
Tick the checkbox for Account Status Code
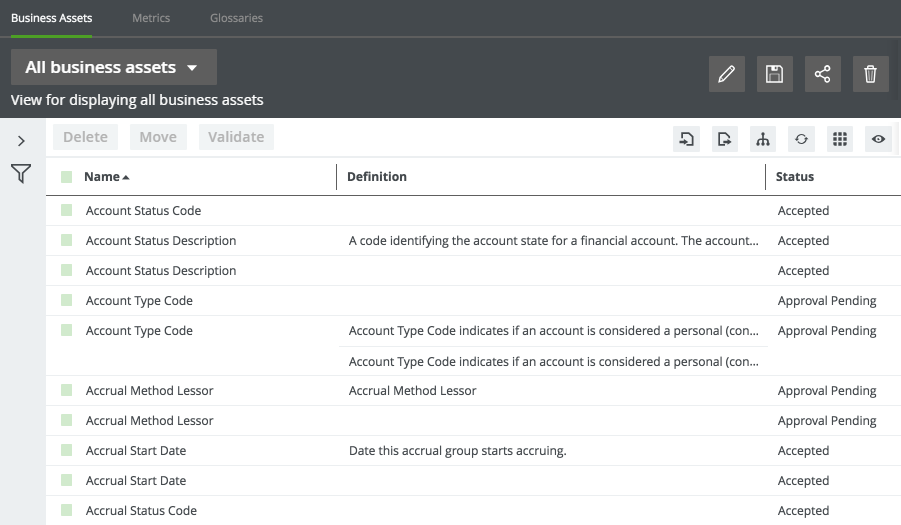67,211
